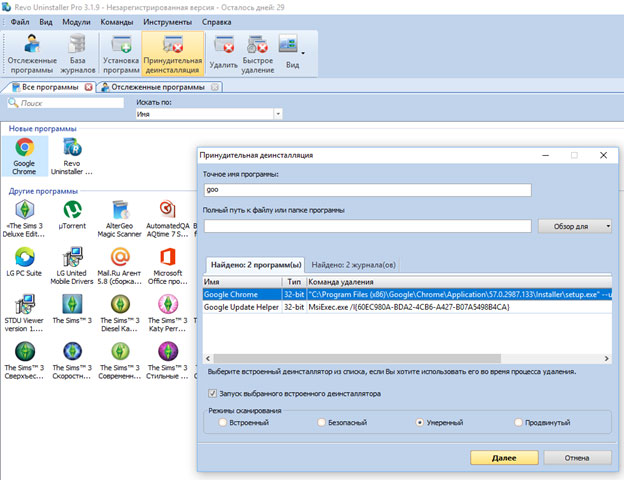Open the Вид menu
This screenshot has width=624, height=480.
coord(46,22)
